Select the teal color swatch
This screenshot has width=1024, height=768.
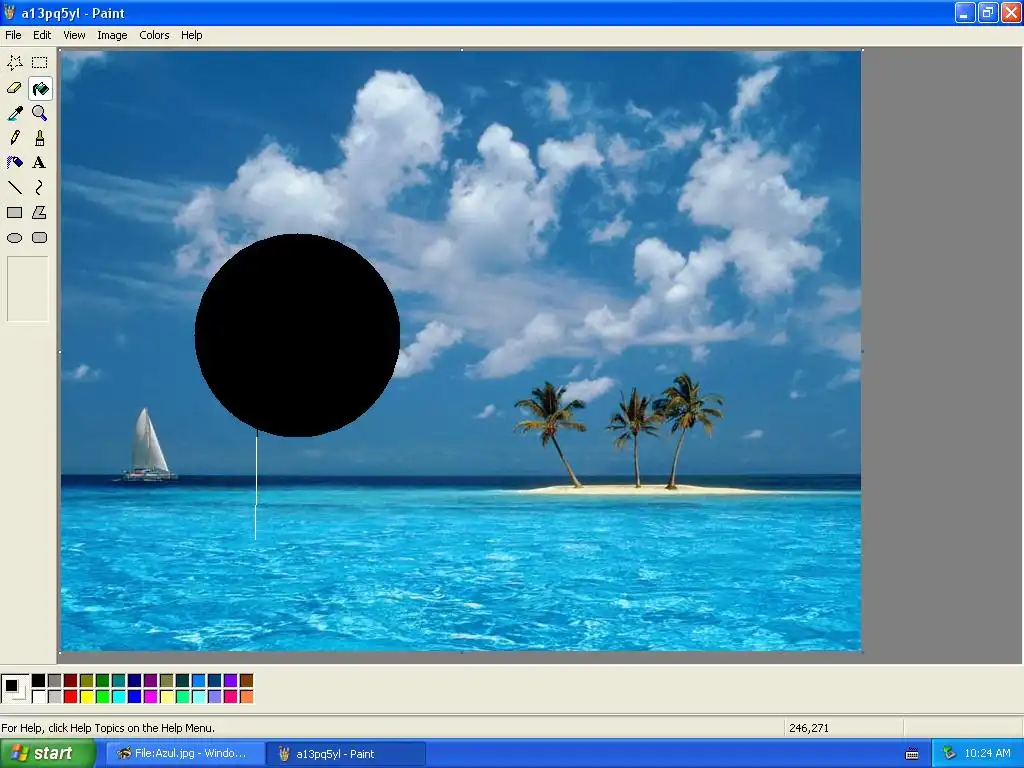[x=119, y=680]
